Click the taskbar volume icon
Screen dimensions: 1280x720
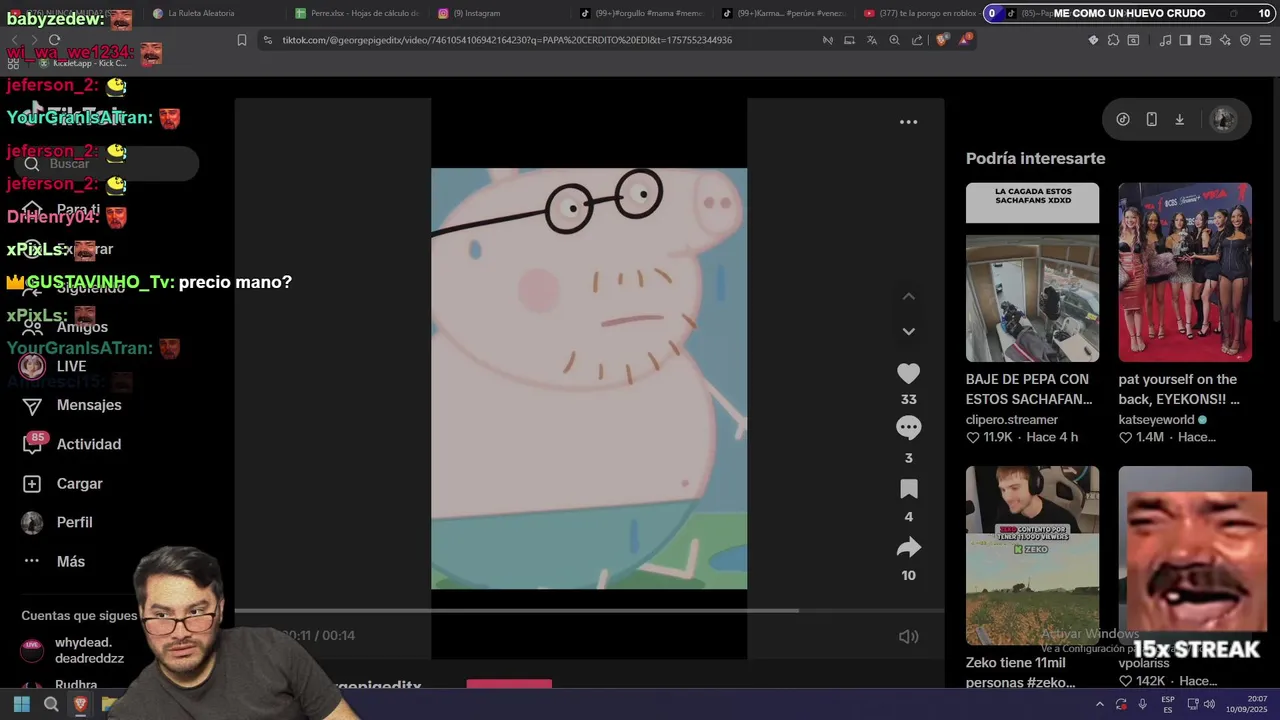(1209, 704)
